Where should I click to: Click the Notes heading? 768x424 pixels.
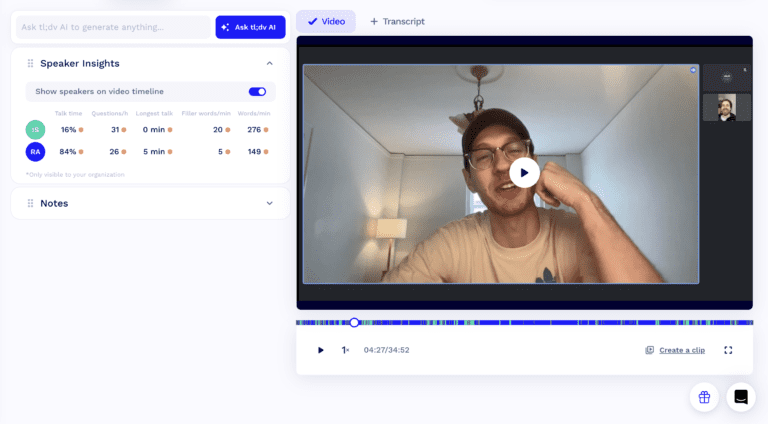(54, 203)
